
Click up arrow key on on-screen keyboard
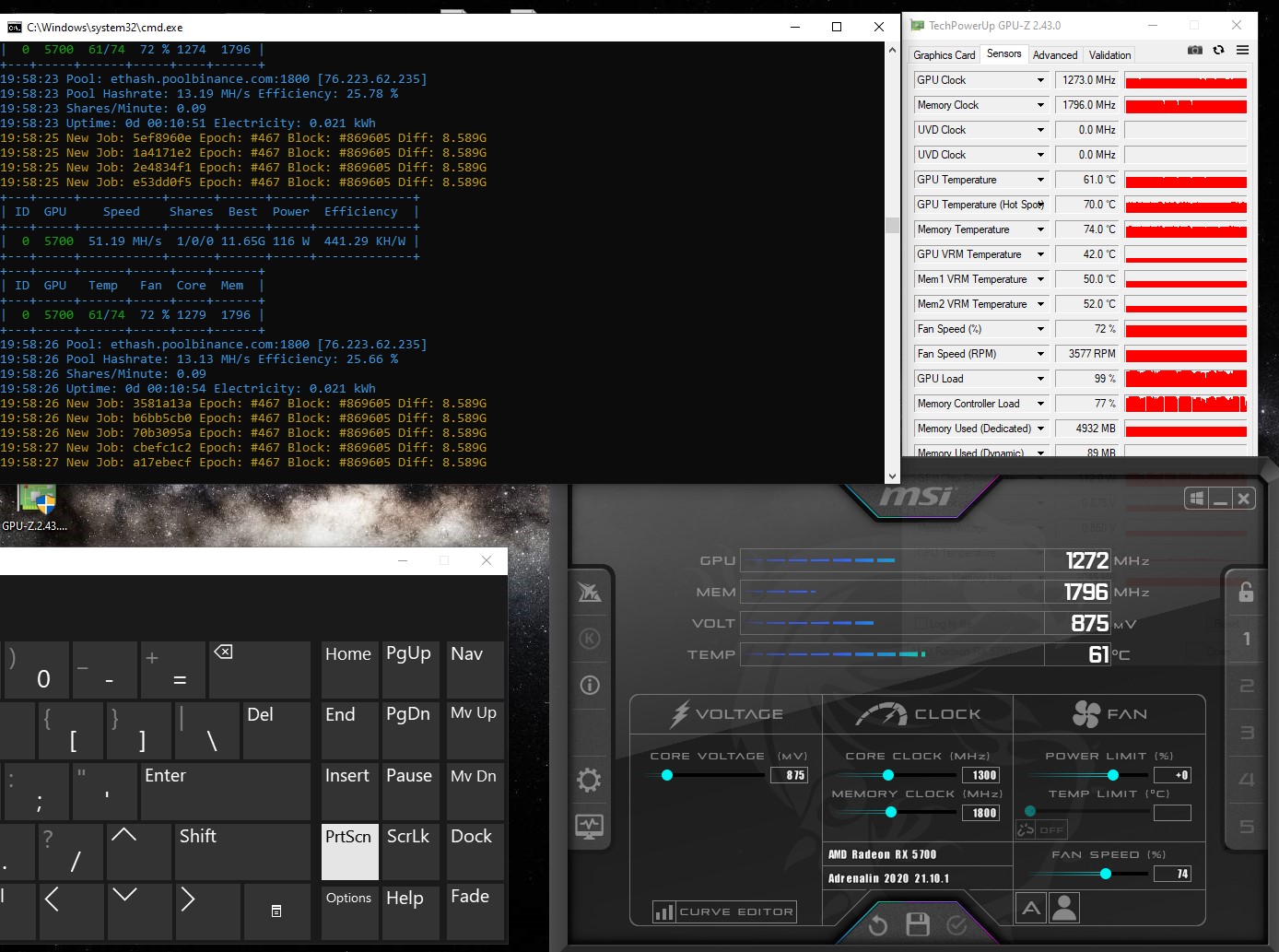(x=139, y=852)
